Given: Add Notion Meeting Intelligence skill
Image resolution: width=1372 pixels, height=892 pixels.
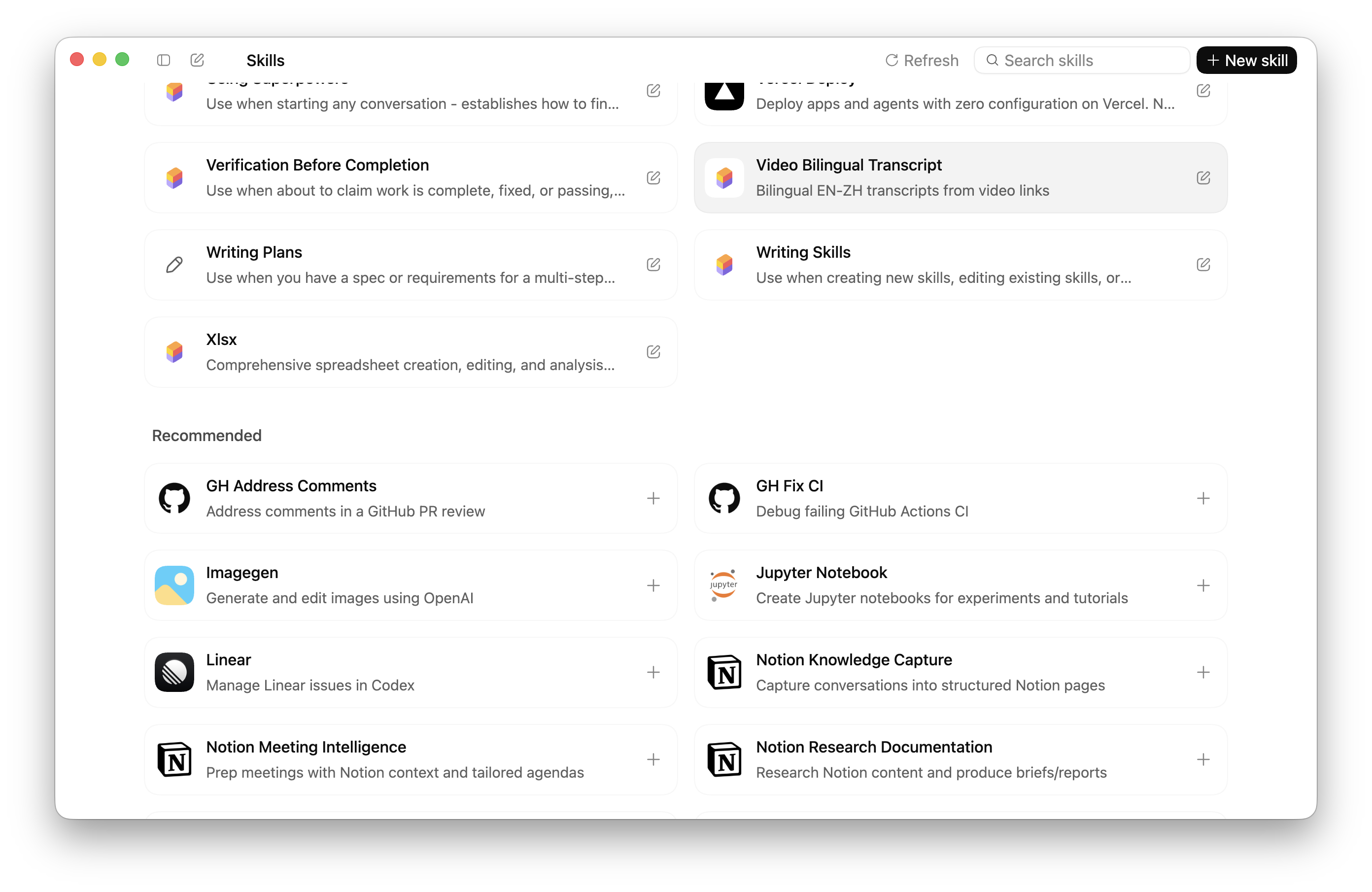Looking at the screenshot, I should coord(653,759).
